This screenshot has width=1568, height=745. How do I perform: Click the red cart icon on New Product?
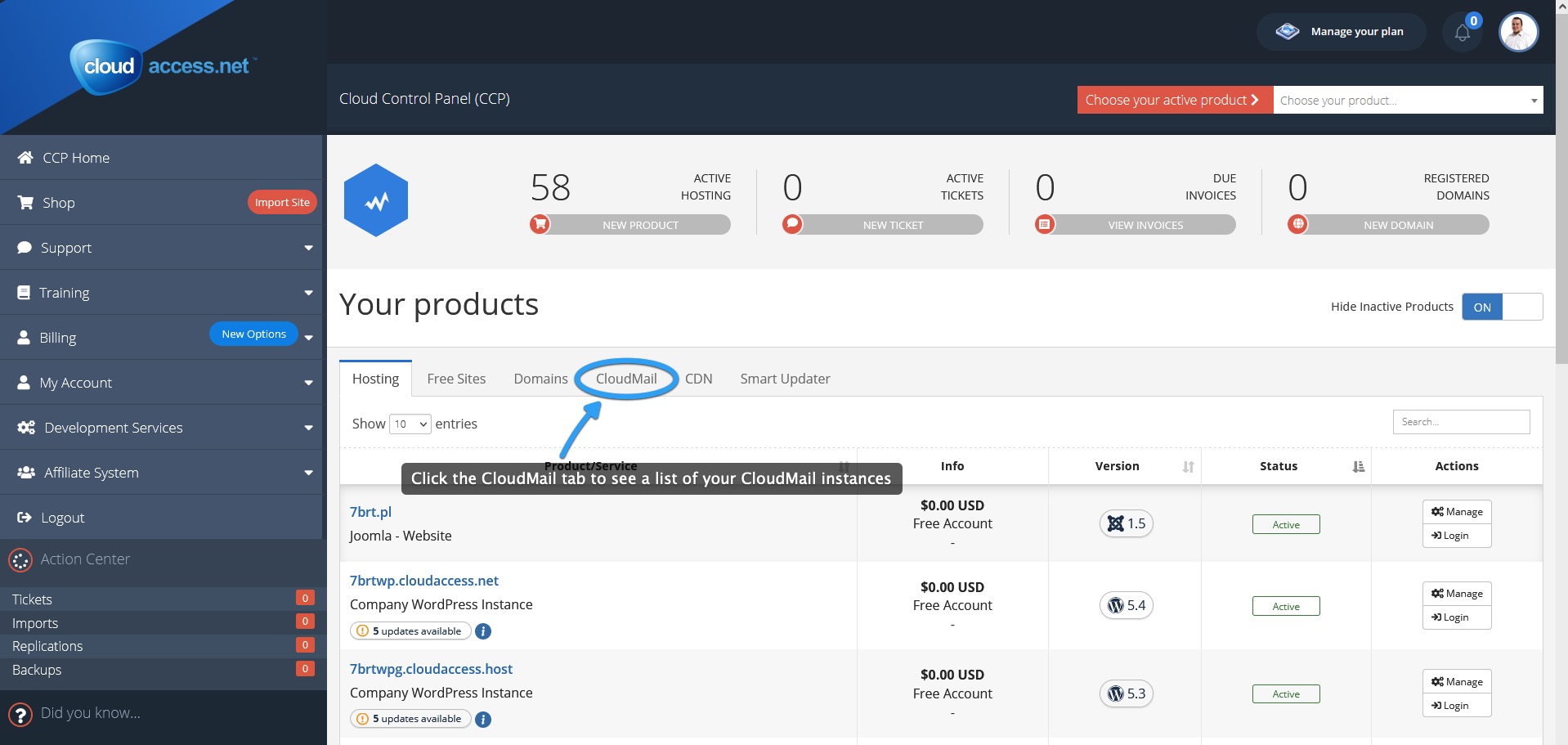[x=540, y=224]
